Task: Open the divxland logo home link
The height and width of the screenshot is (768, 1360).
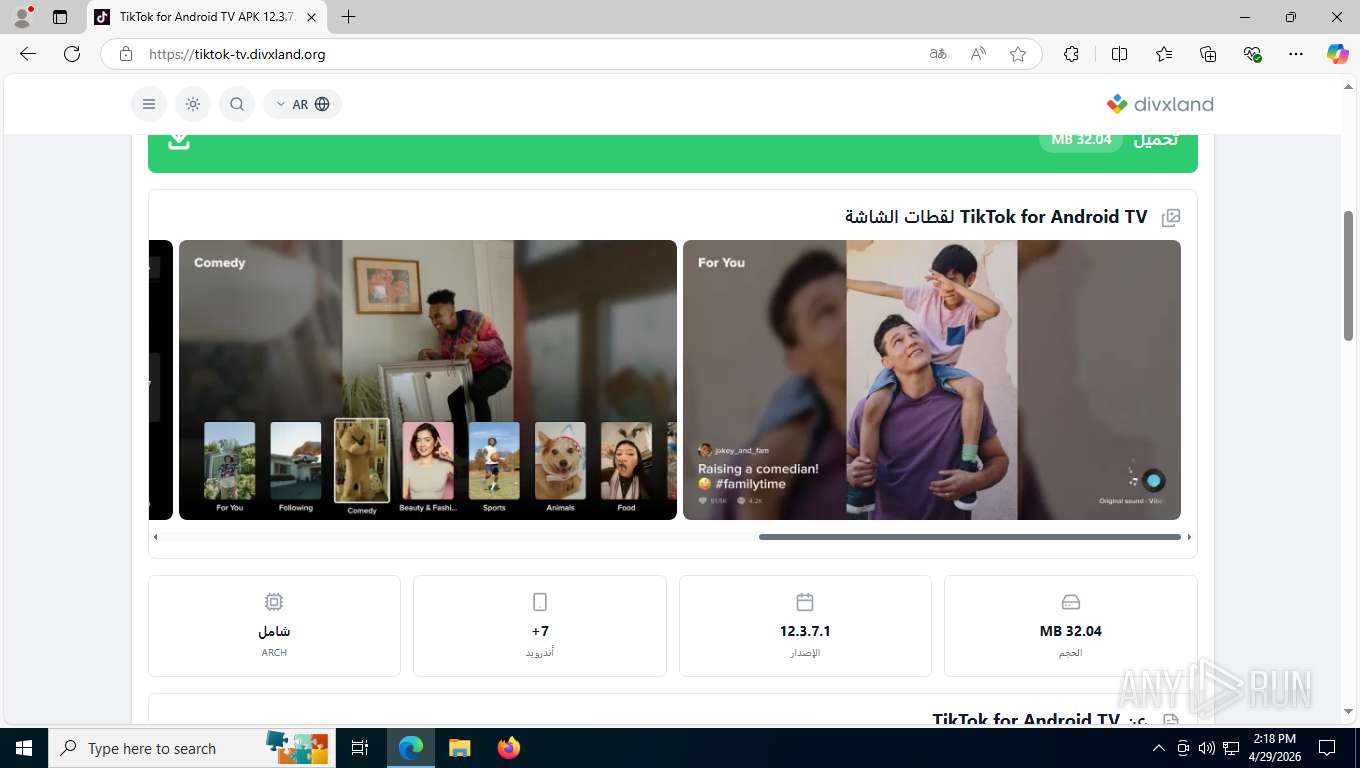Action: click(1160, 104)
